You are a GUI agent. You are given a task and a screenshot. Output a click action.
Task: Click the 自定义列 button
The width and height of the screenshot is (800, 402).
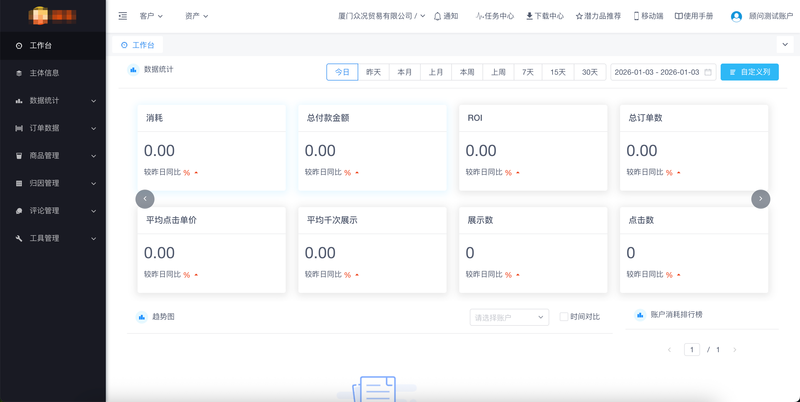pos(749,72)
